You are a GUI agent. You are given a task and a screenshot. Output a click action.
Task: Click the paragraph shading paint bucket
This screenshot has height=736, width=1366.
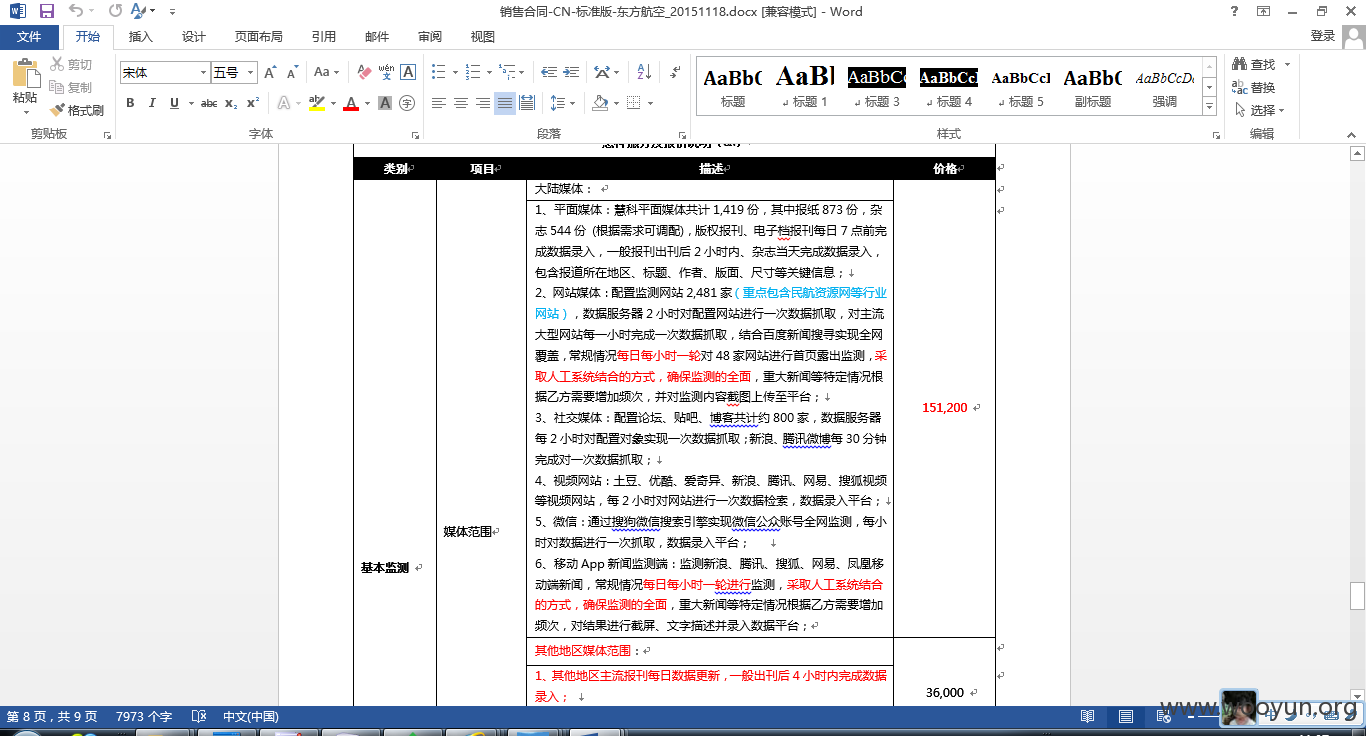click(x=600, y=103)
